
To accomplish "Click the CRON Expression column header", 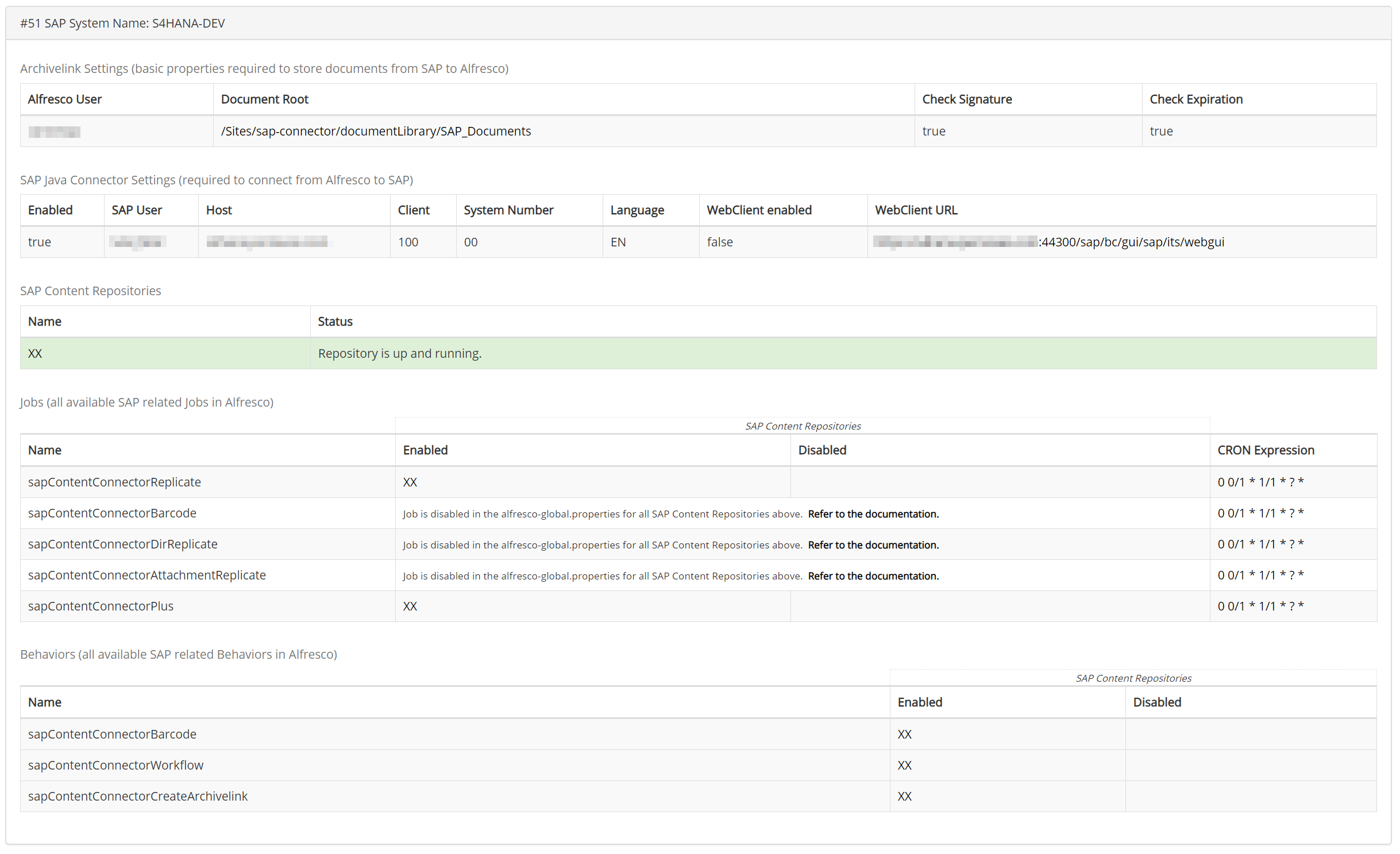I will [1266, 450].
